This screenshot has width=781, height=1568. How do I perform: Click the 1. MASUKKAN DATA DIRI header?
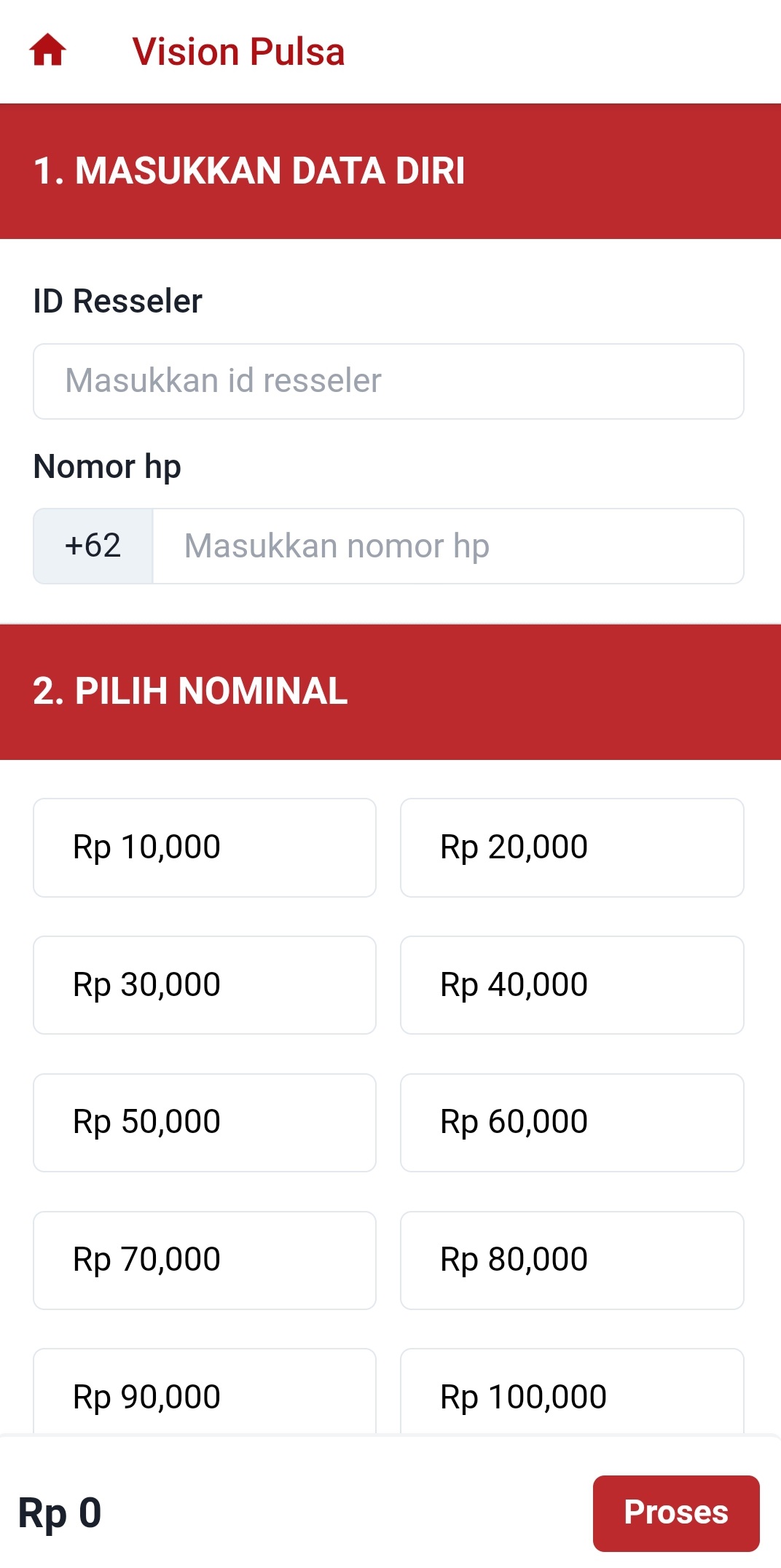[x=251, y=170]
